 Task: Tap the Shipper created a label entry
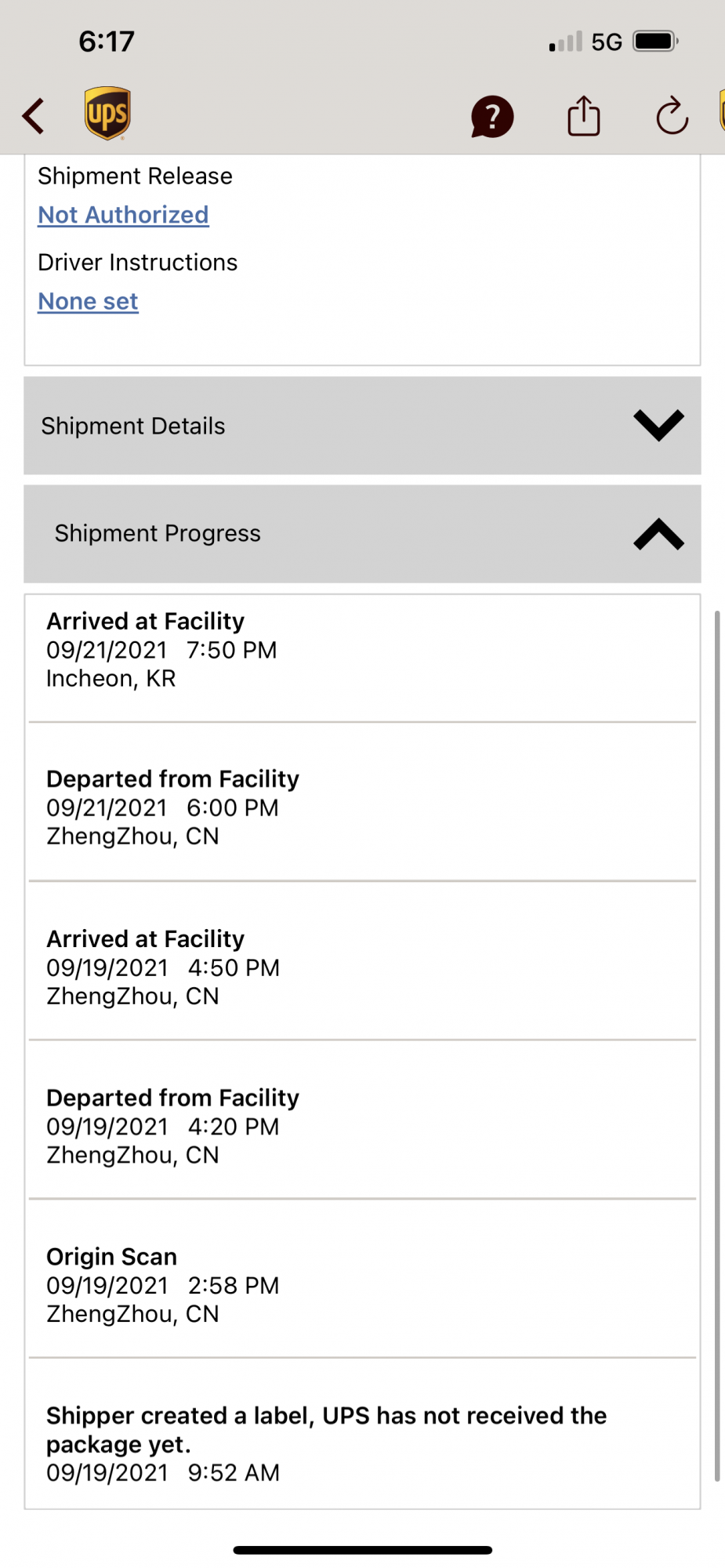(326, 1443)
